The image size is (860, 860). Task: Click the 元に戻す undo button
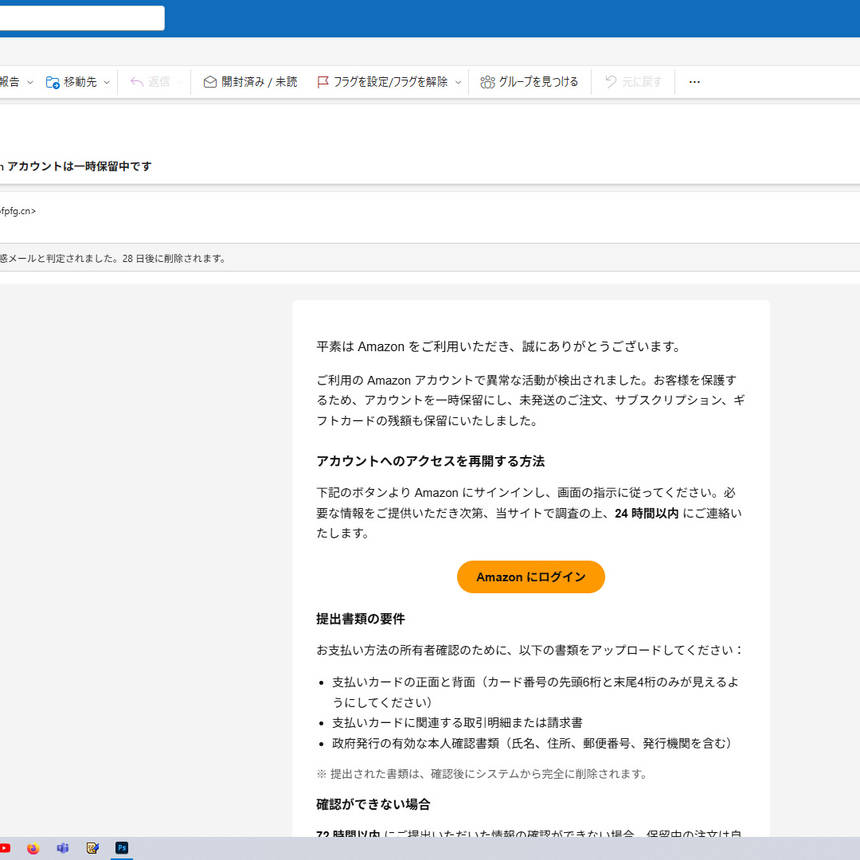tap(633, 82)
